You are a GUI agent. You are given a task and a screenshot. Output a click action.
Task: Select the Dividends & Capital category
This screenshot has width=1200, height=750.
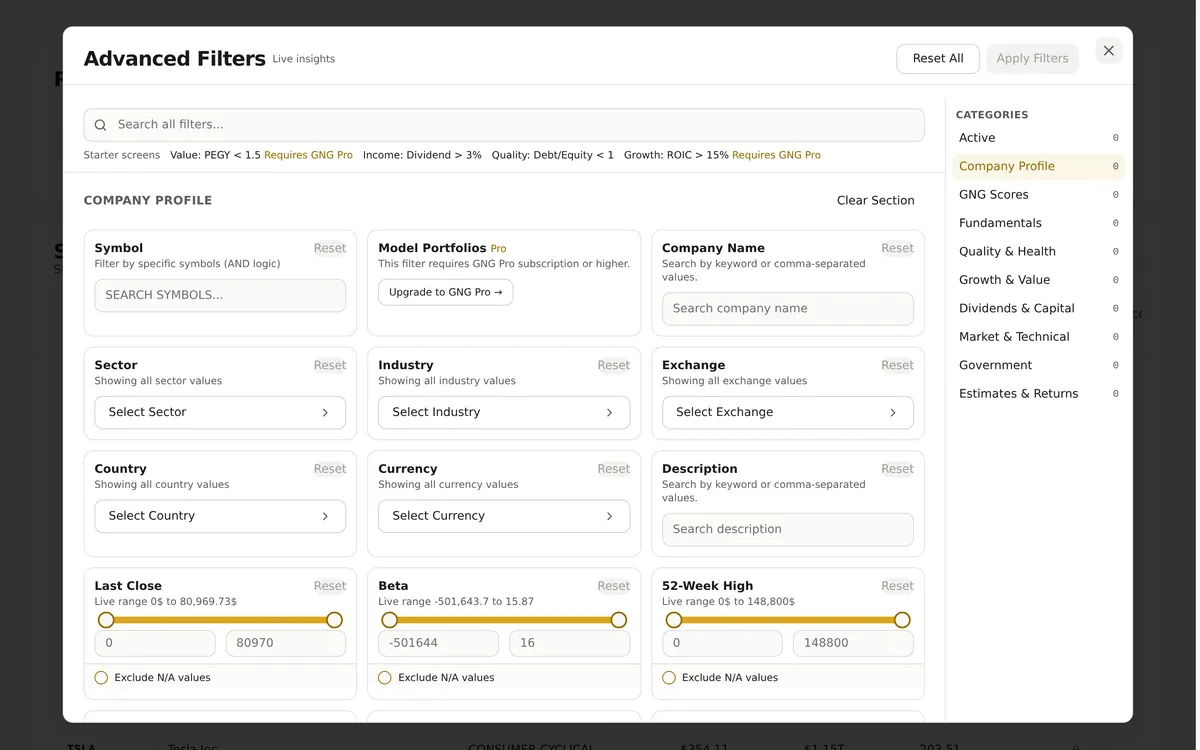(1039, 308)
